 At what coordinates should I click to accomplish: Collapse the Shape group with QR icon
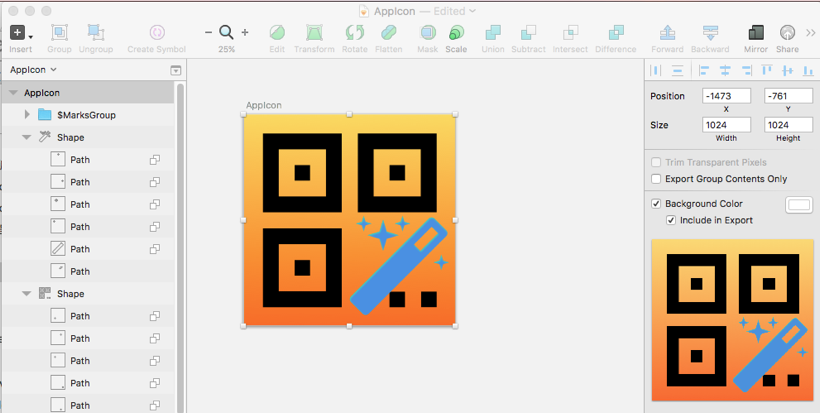[27, 294]
